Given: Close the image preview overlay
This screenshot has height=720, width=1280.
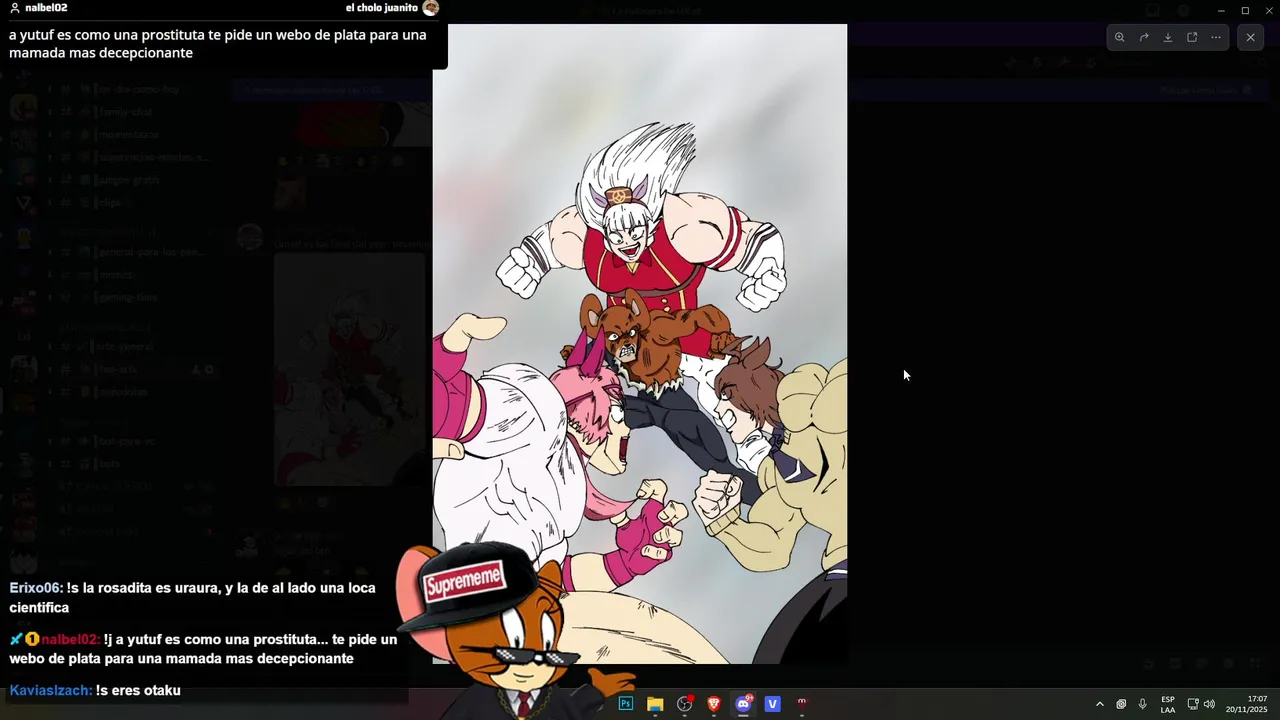Looking at the screenshot, I should coord(1250,37).
